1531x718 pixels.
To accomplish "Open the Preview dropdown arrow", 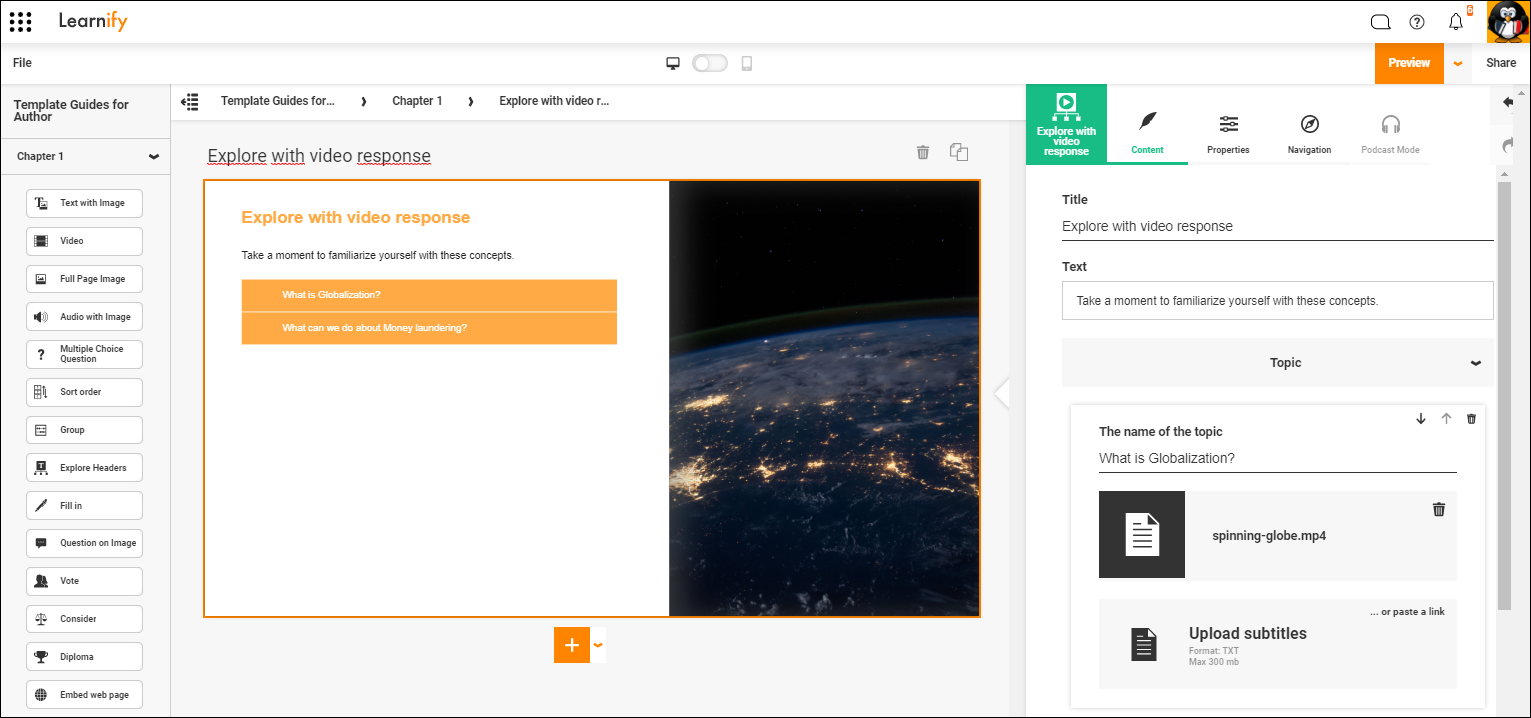I will pyautogui.click(x=1457, y=62).
